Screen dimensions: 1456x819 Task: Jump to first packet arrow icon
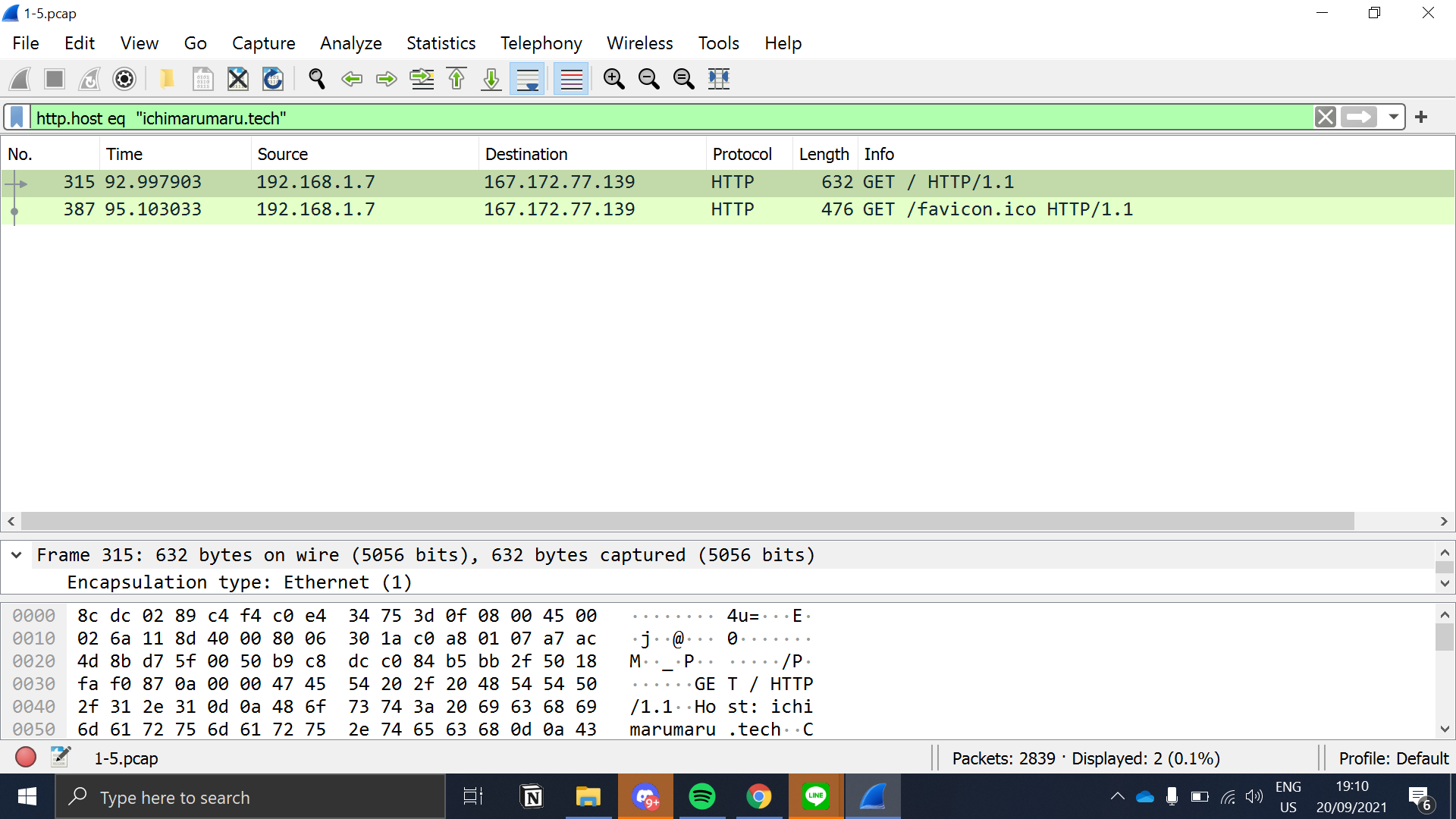[x=457, y=79]
